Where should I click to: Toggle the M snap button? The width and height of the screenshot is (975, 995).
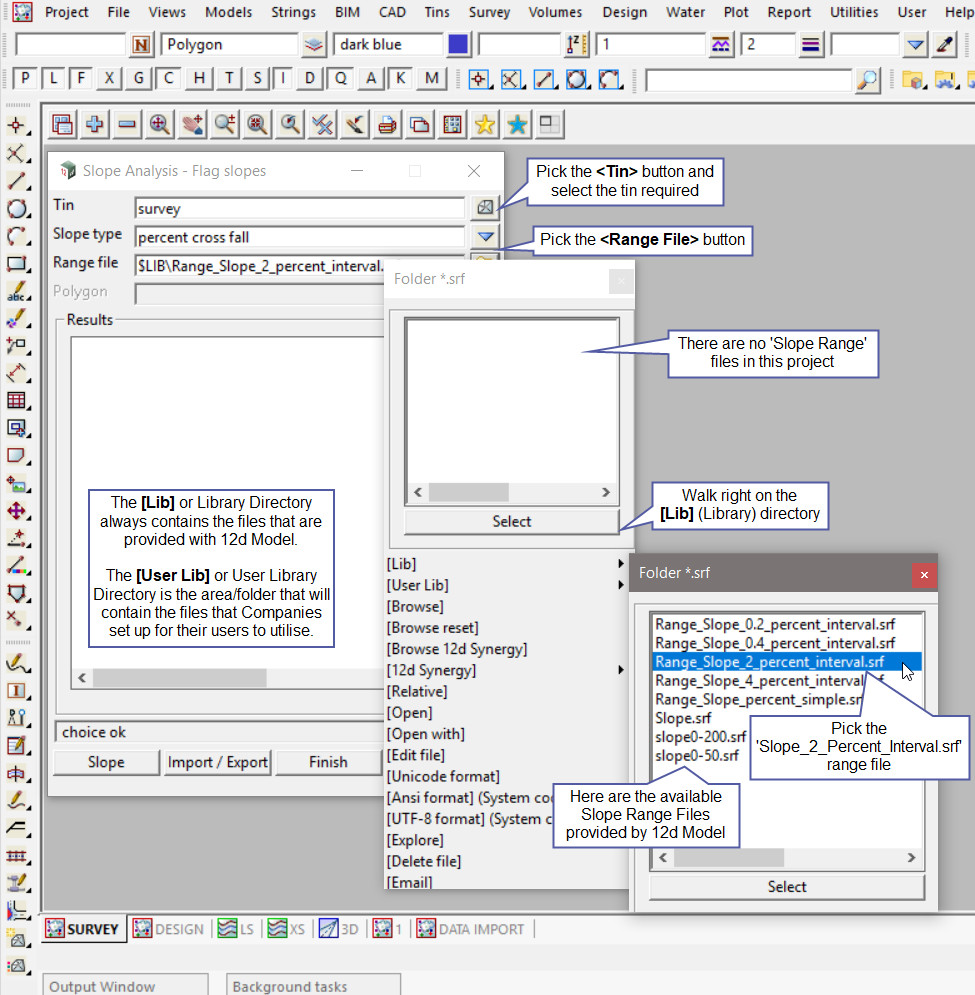(431, 79)
